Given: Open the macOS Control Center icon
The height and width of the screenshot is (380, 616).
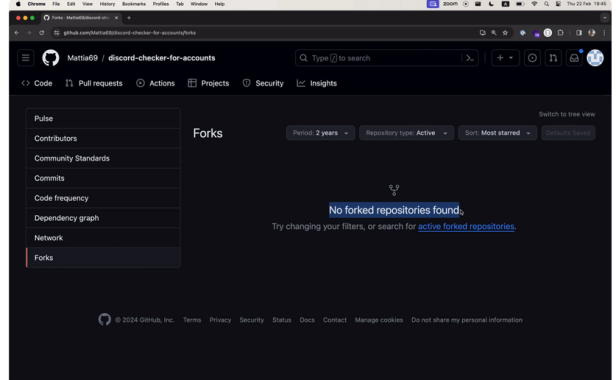Looking at the screenshot, I should [558, 4].
